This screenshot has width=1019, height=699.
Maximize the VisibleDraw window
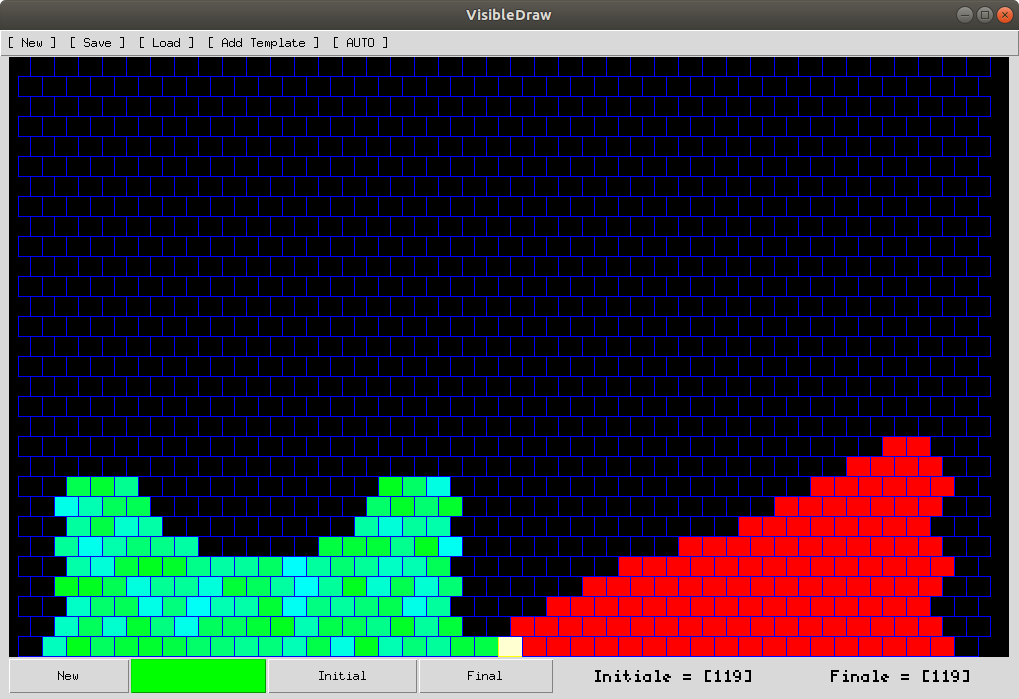984,14
